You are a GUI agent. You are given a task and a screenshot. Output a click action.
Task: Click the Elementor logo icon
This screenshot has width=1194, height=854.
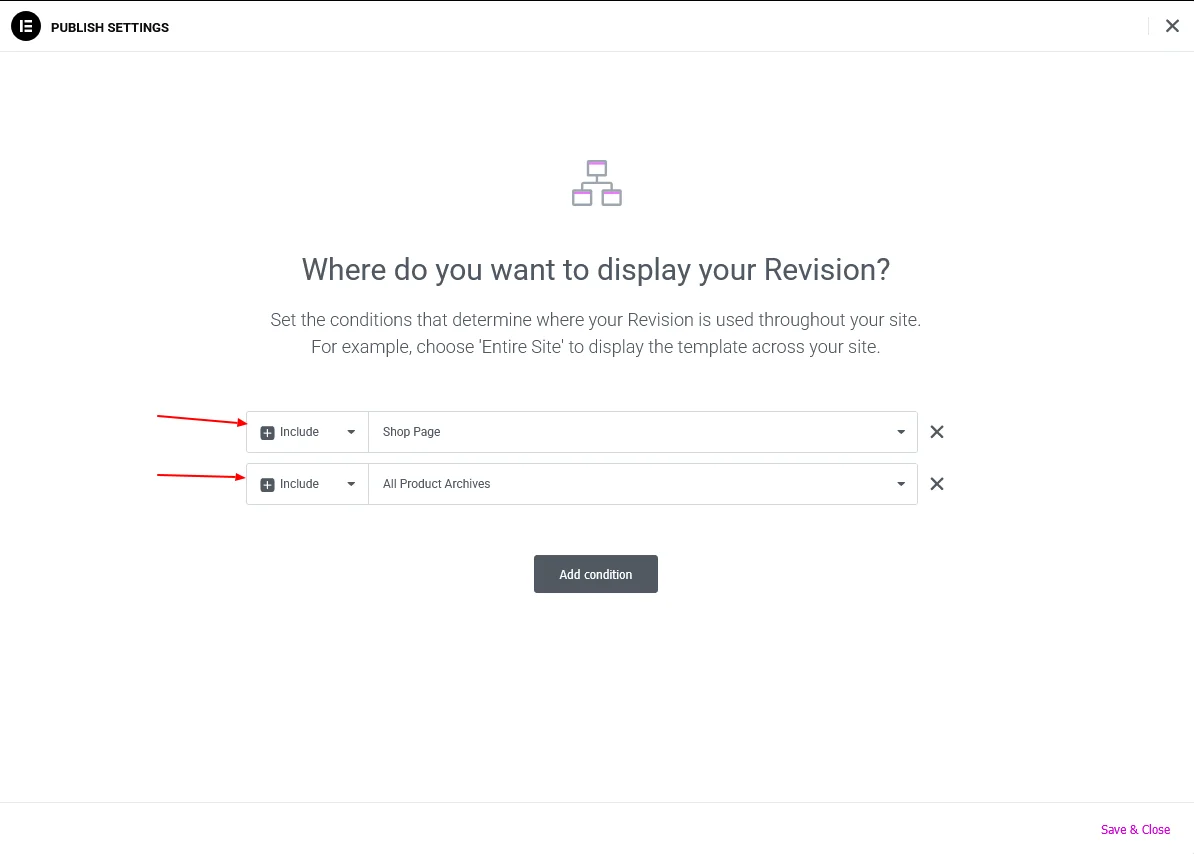(25, 27)
